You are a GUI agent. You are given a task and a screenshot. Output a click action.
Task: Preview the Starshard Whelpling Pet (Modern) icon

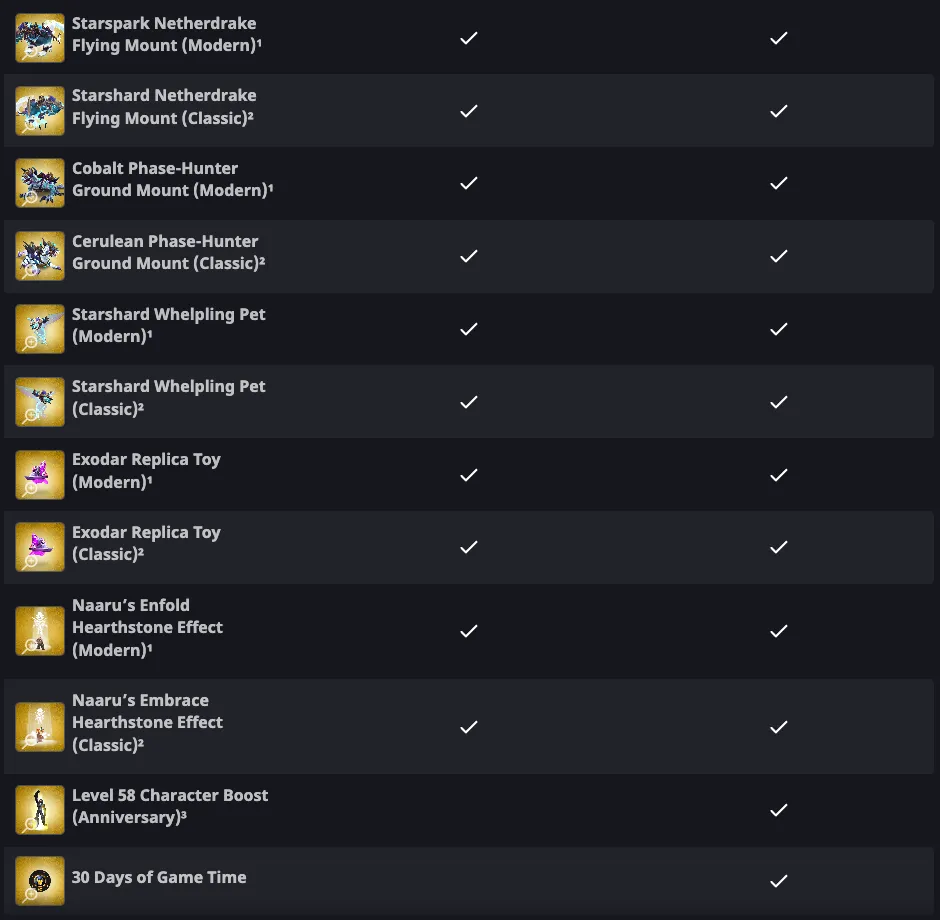(40, 329)
